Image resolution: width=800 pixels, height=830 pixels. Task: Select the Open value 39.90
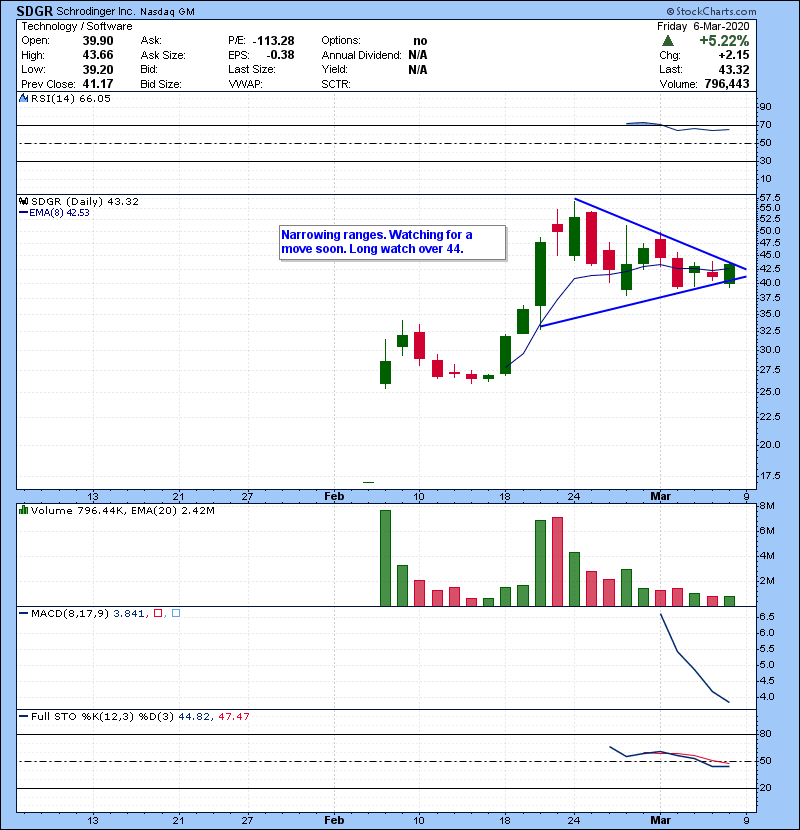click(x=98, y=41)
